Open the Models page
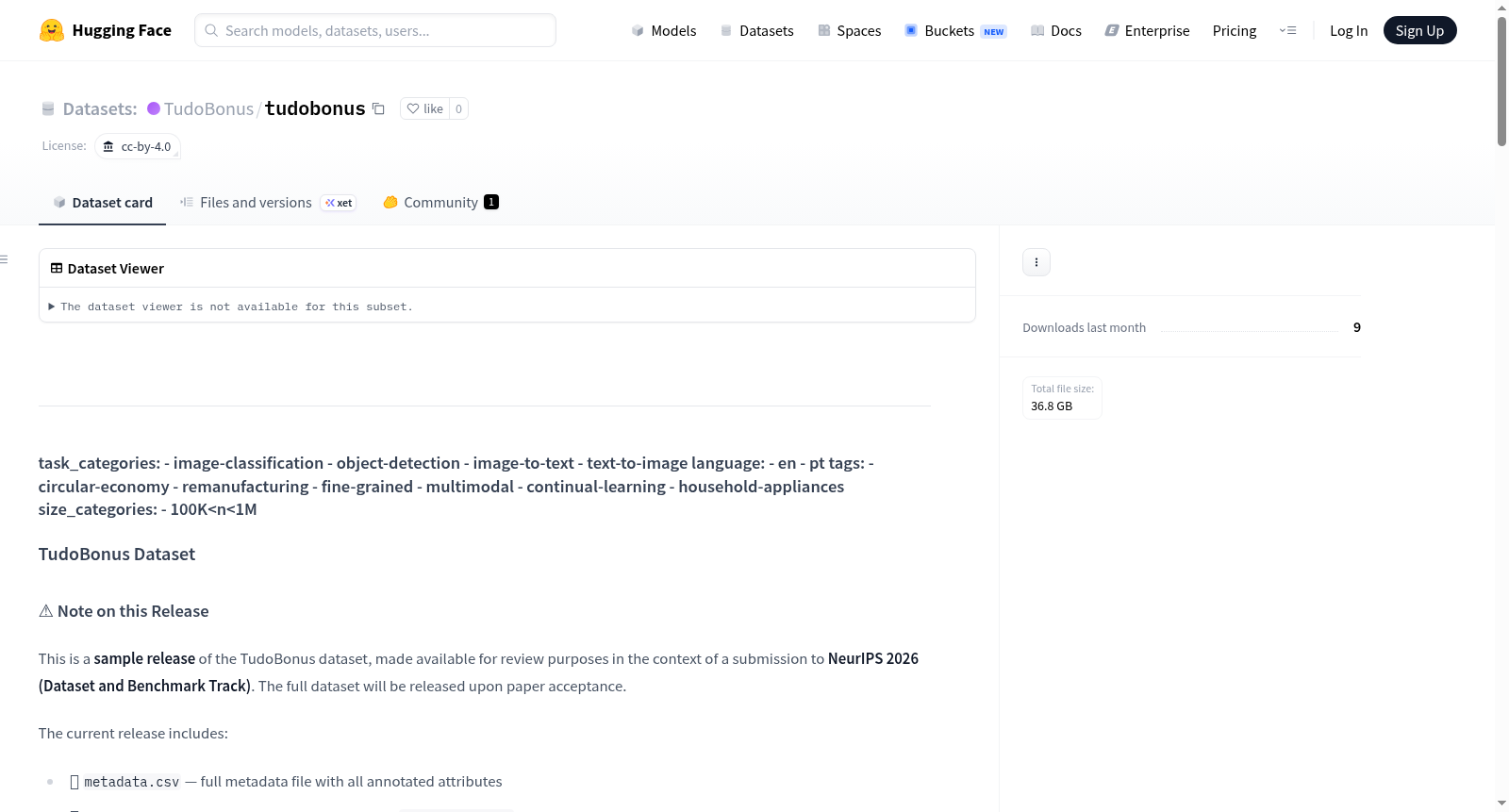This screenshot has height=812, width=1509. click(x=664, y=30)
